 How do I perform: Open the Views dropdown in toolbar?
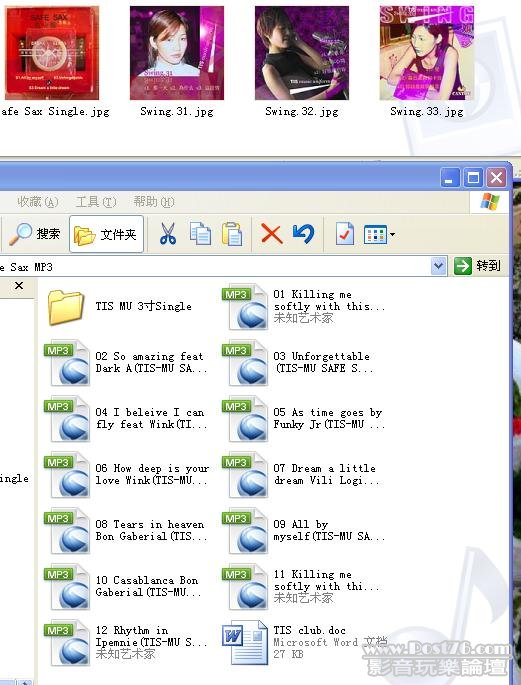click(379, 235)
